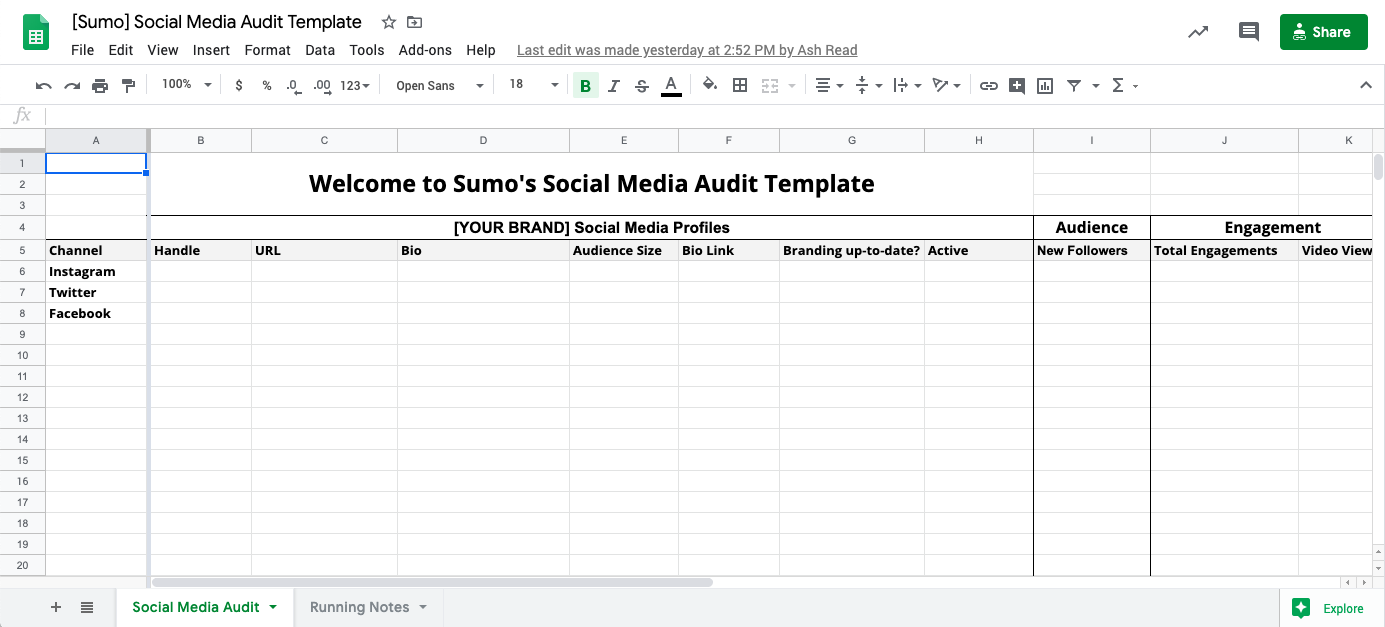
Task: Open activity dashboard trend icon
Action: pyautogui.click(x=1198, y=32)
